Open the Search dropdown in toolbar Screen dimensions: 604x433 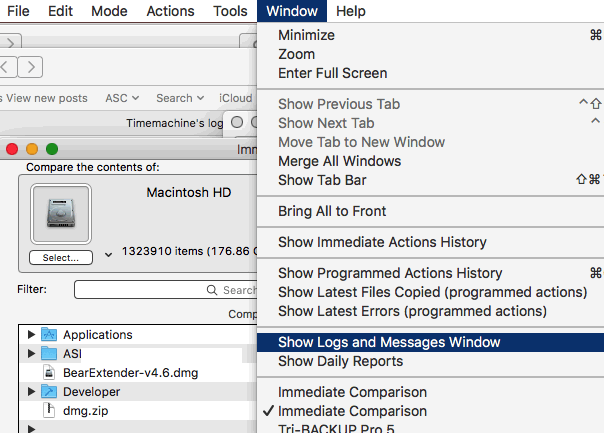179,98
